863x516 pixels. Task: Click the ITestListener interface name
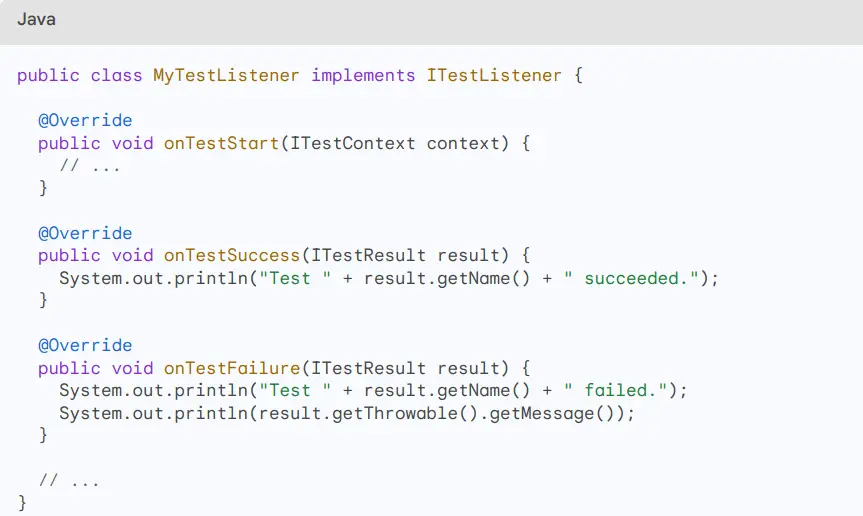click(494, 75)
